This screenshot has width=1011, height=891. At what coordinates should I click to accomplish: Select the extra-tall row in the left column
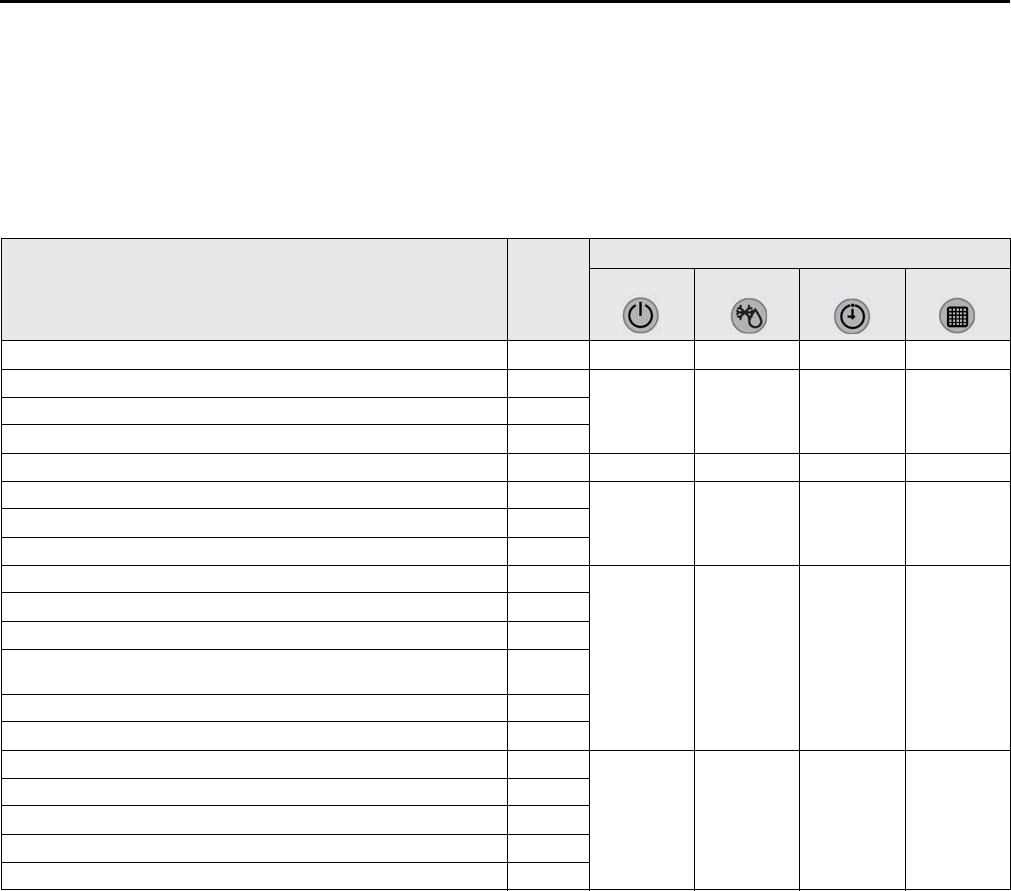click(x=254, y=671)
